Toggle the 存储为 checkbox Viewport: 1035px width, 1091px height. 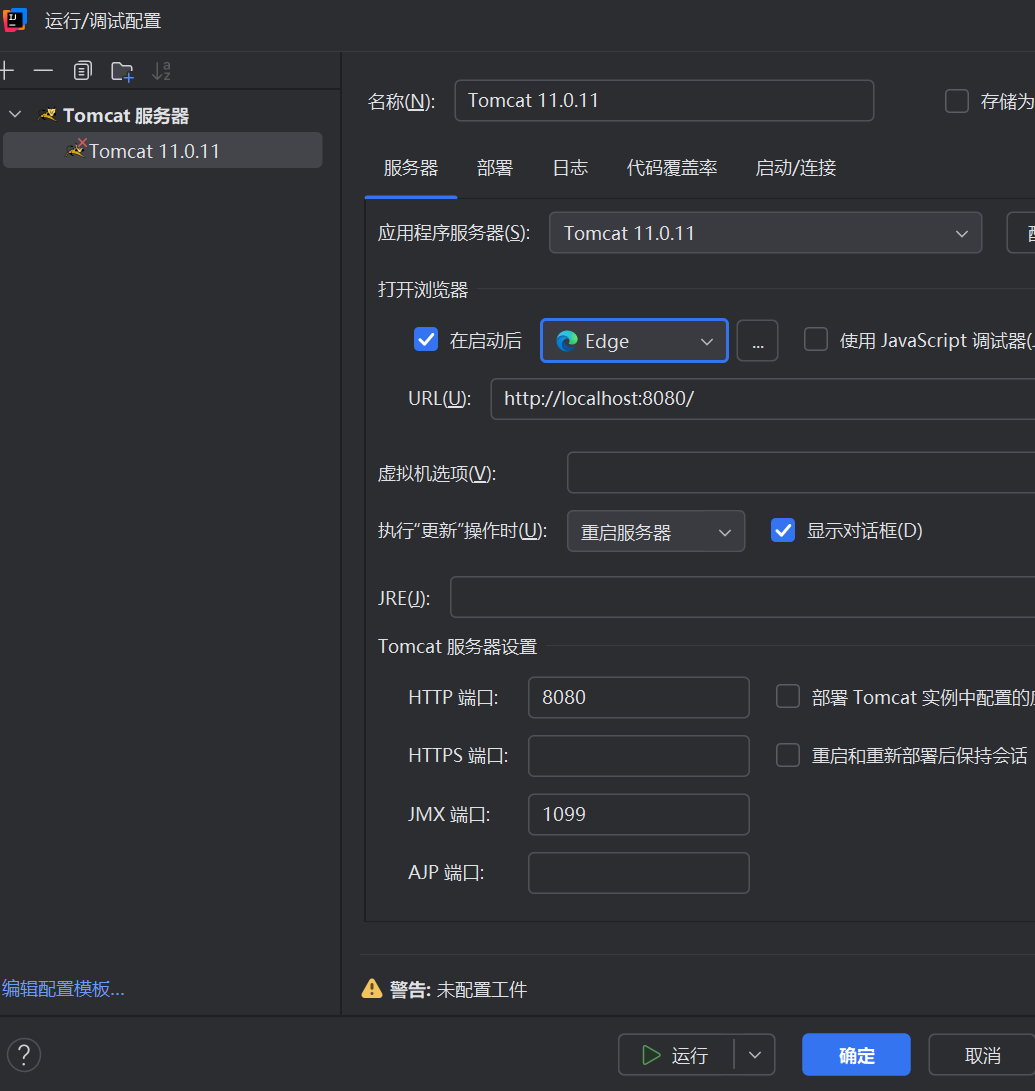956,101
